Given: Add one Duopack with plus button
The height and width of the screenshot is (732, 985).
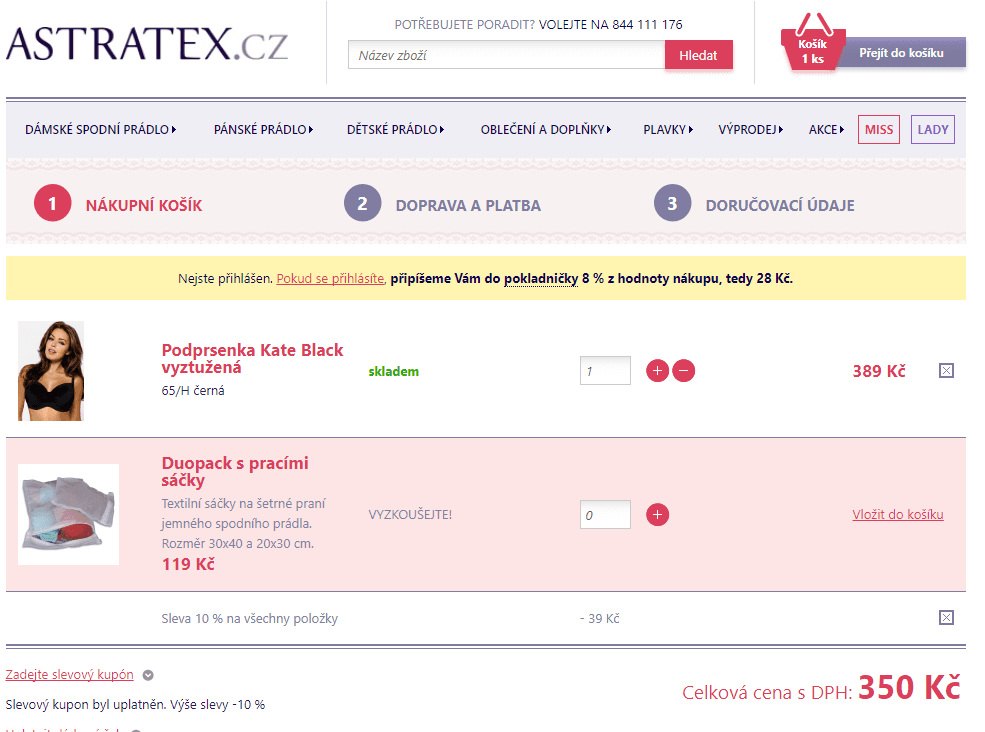Looking at the screenshot, I should tap(657, 515).
